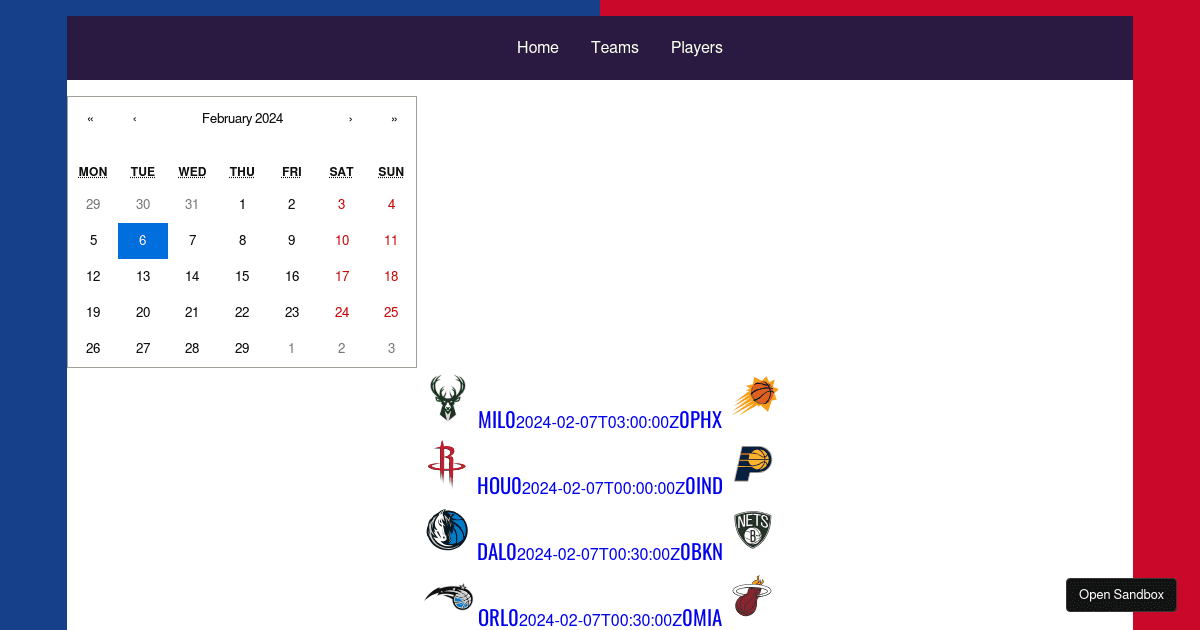1200x630 pixels.
Task: Jump to next year with double-right chevron
Action: pos(394,118)
